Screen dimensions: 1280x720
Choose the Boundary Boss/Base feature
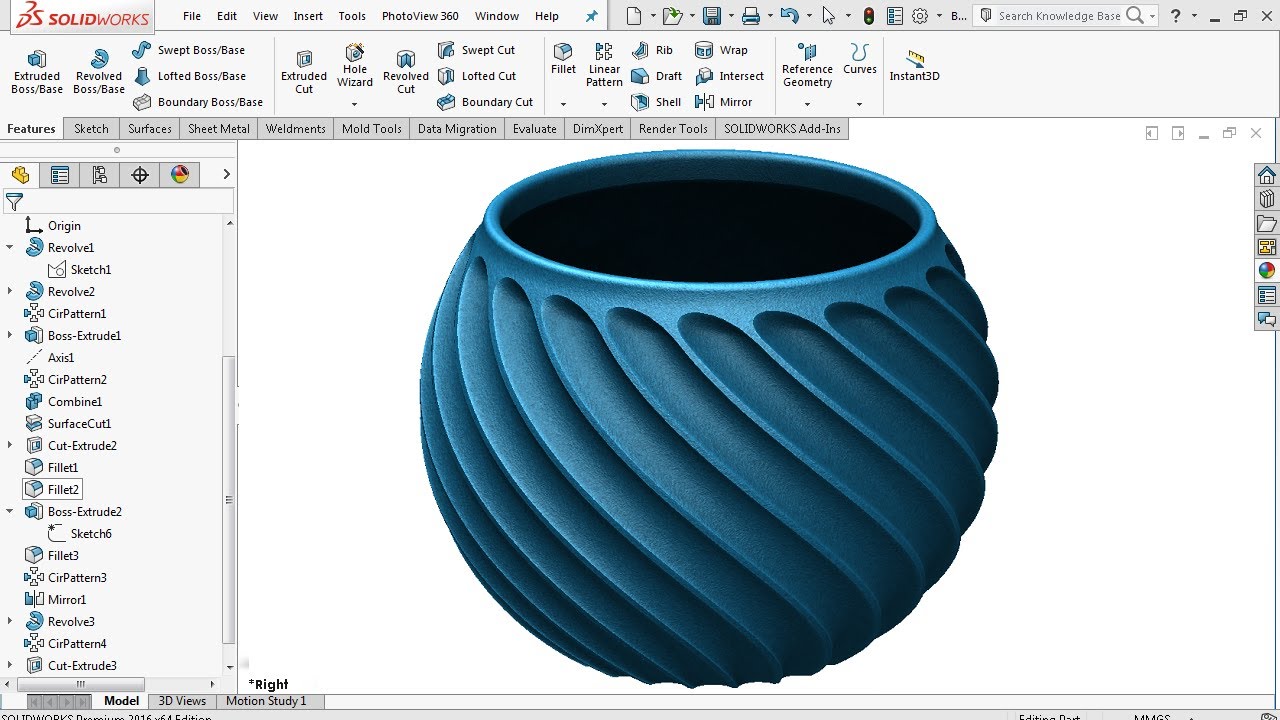pyautogui.click(x=198, y=102)
